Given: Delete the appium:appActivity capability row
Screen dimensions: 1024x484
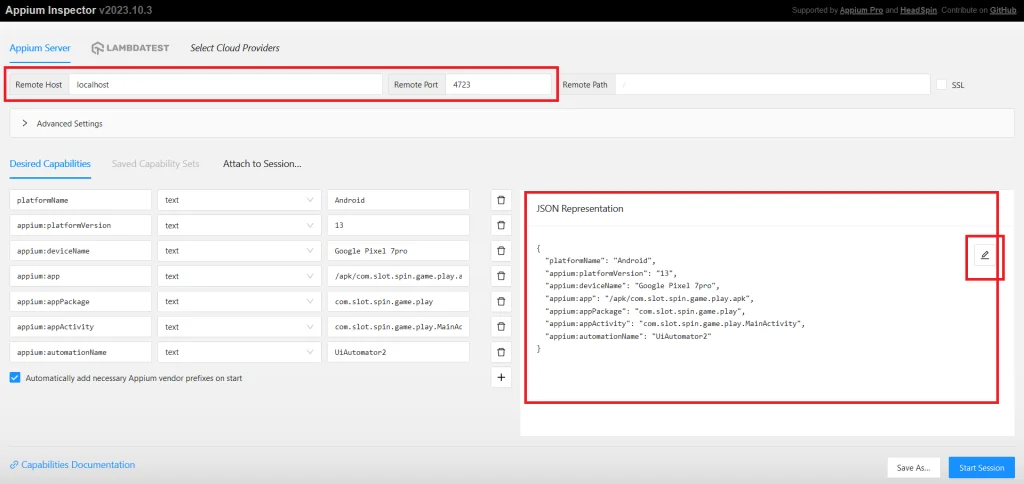Looking at the screenshot, I should (501, 327).
